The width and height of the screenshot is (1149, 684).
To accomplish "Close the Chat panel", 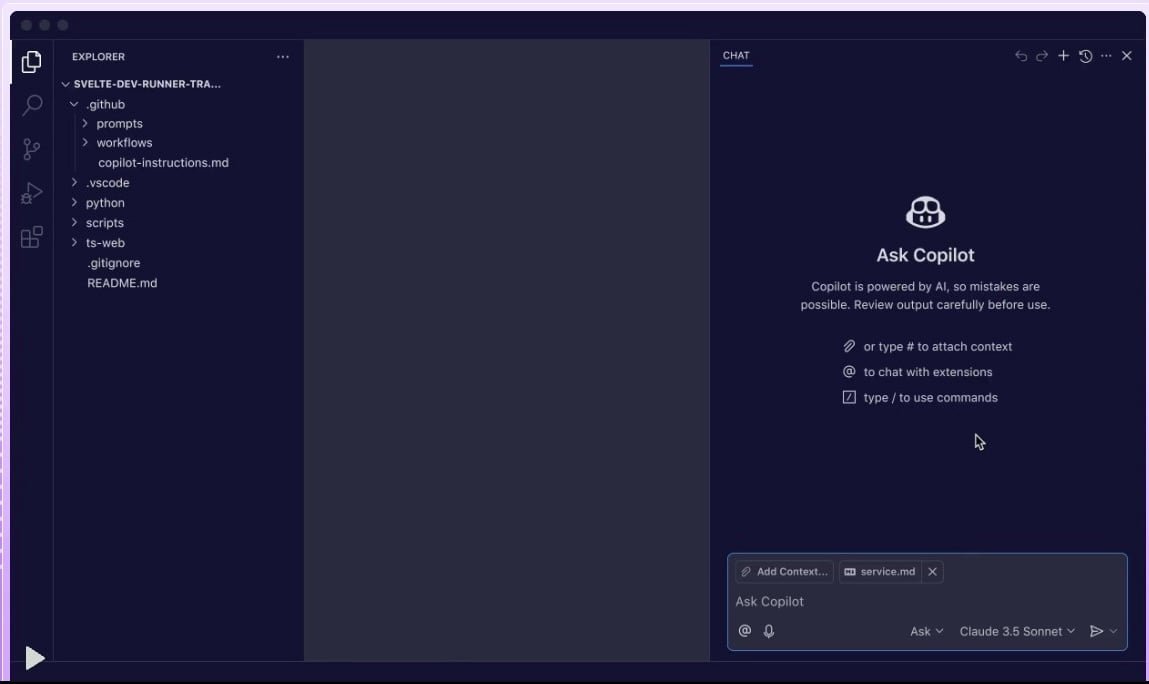I will tap(1127, 56).
